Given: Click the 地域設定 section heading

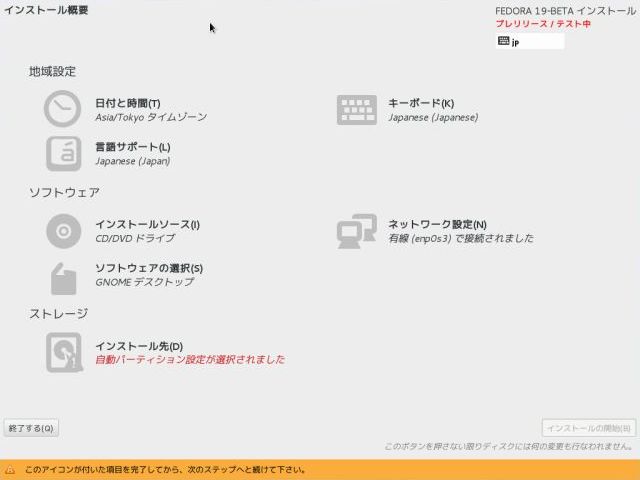Looking at the screenshot, I should [x=52, y=71].
